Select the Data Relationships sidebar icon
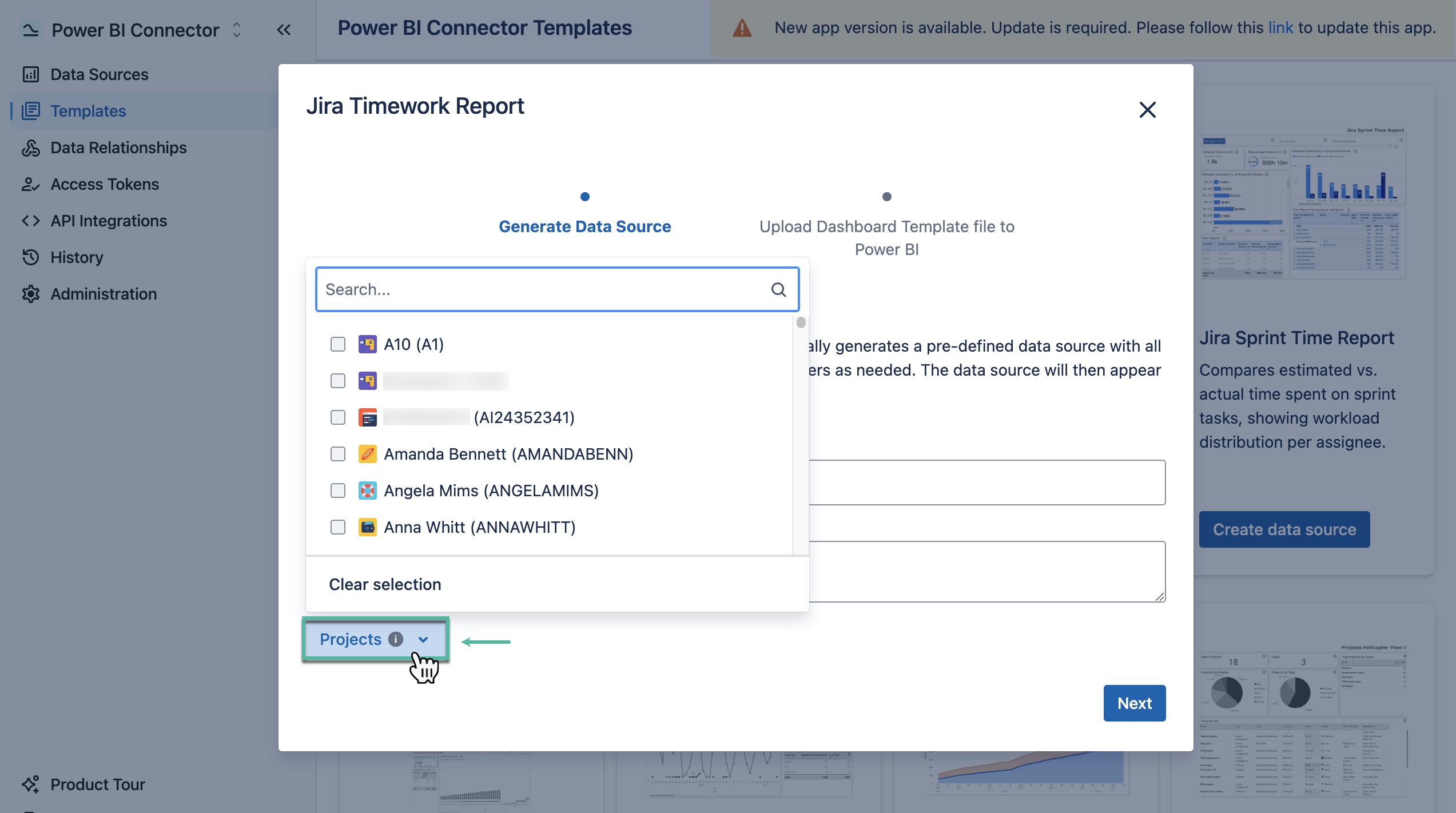 pyautogui.click(x=31, y=148)
